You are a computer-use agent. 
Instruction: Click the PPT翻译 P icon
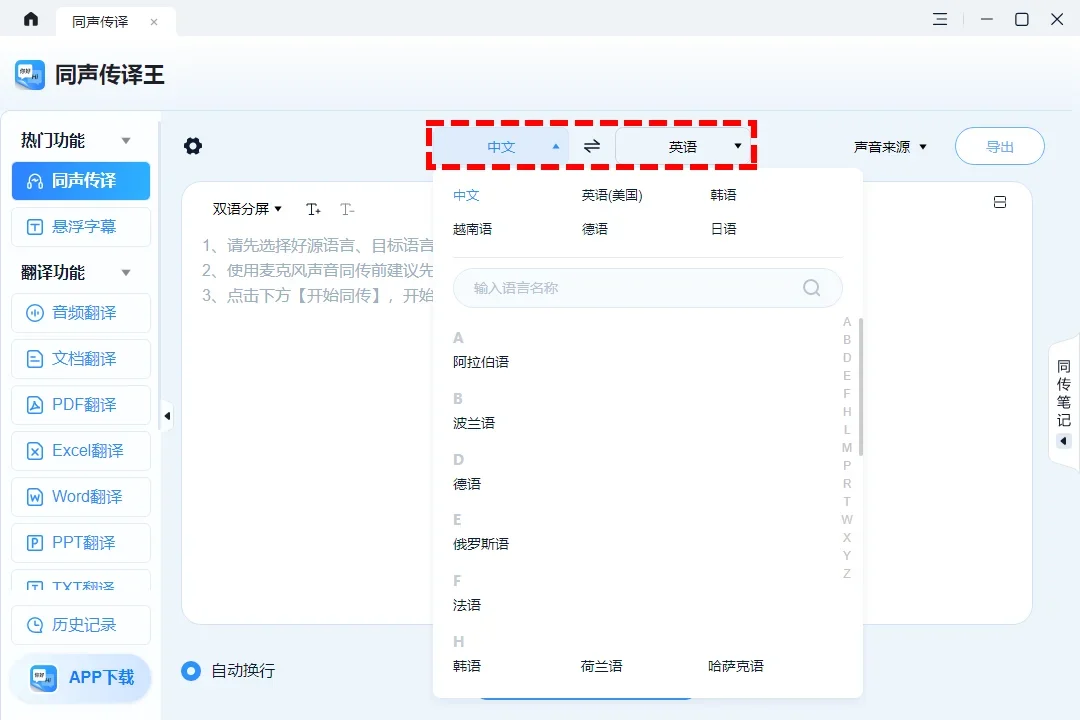point(34,543)
